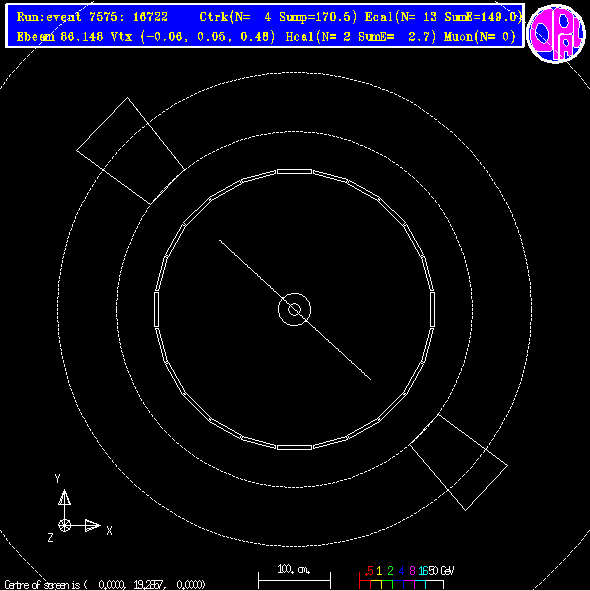Select the lower-right calorimeter cluster box

click(458, 462)
